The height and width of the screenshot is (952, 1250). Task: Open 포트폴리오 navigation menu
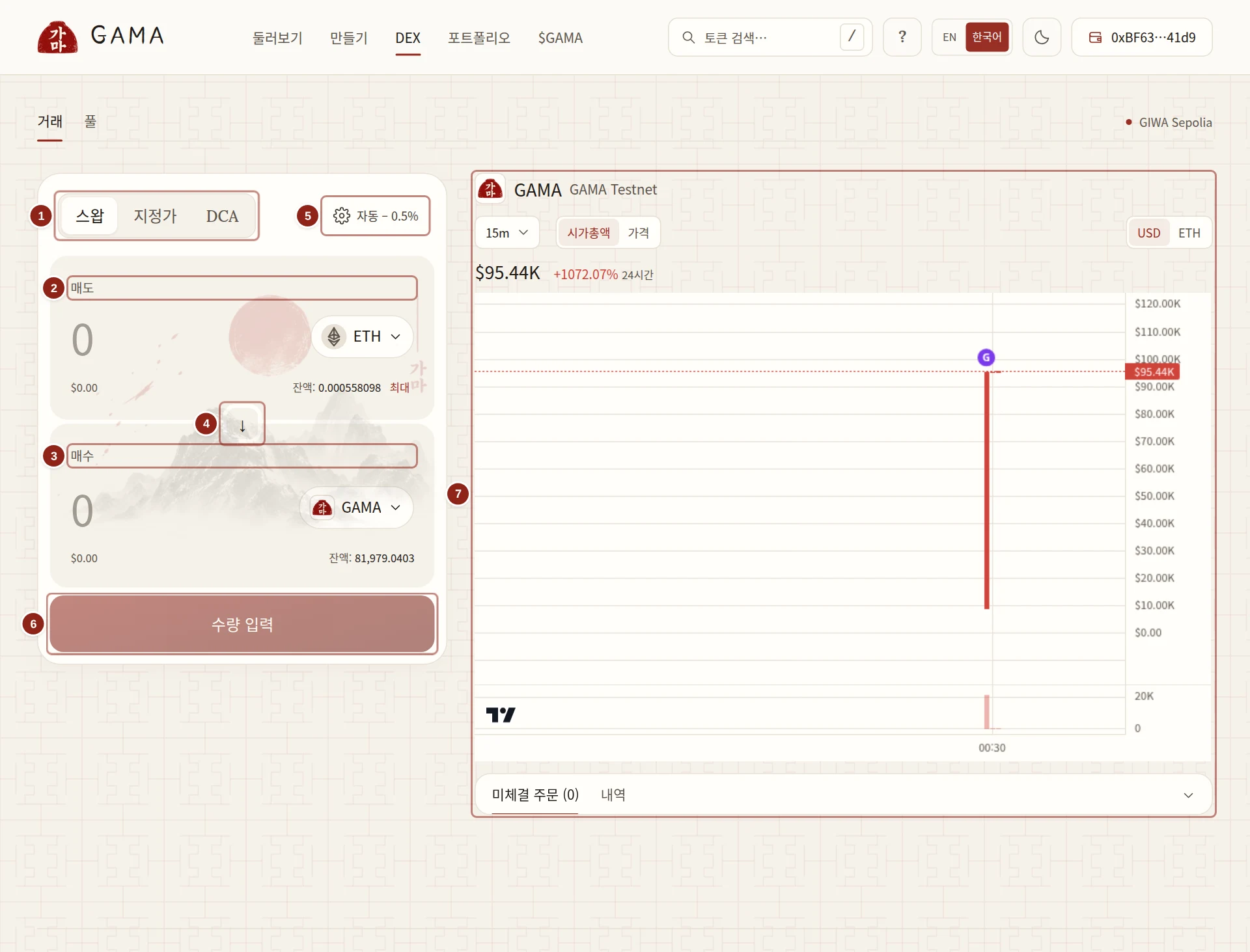pos(479,38)
